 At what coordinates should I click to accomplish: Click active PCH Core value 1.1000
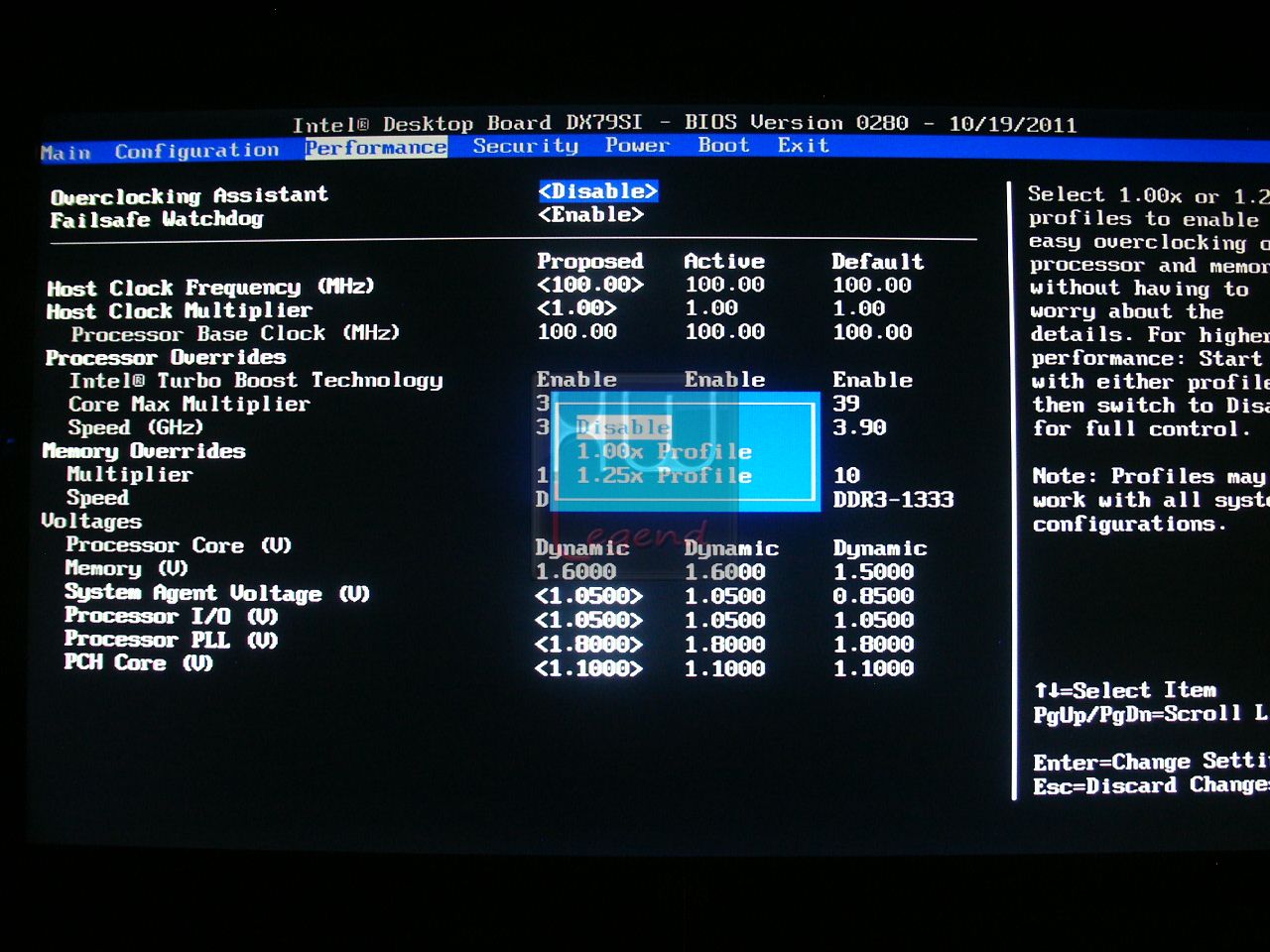[x=724, y=668]
